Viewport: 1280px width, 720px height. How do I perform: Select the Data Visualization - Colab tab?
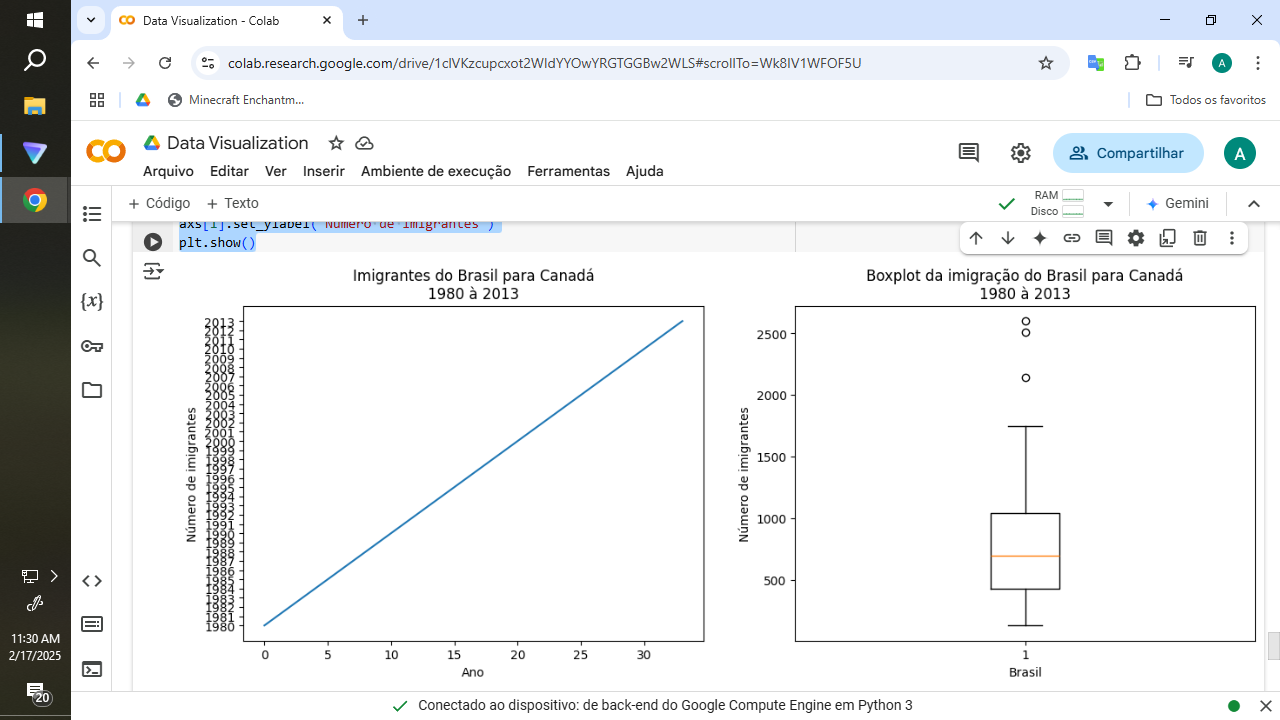[x=226, y=20]
